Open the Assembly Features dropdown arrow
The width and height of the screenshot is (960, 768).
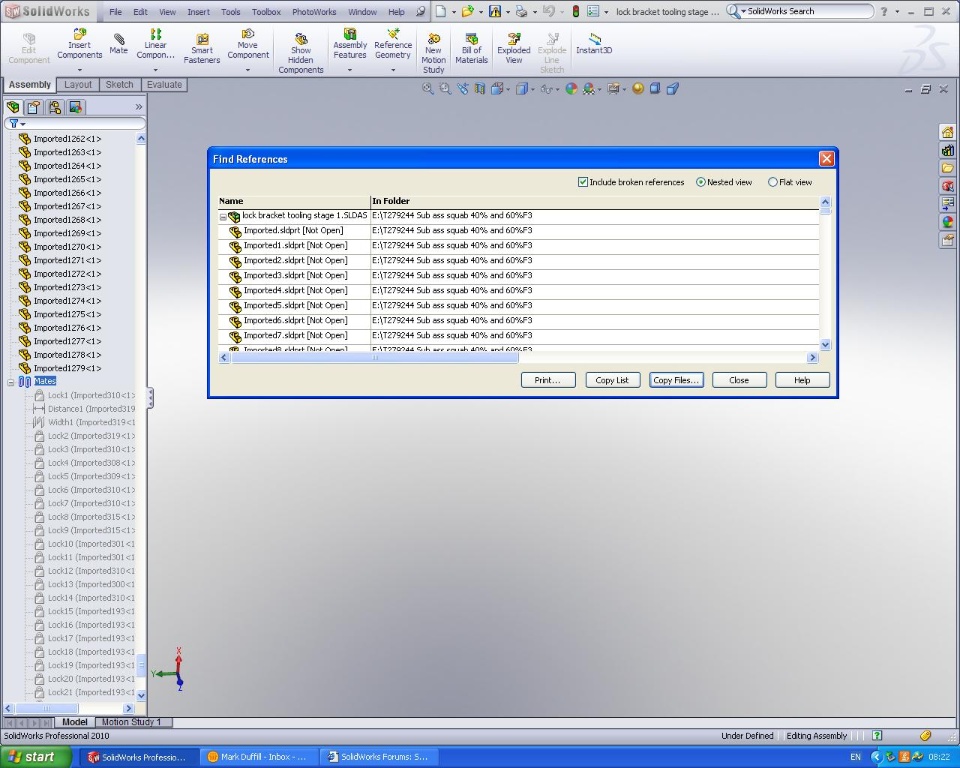[x=350, y=70]
